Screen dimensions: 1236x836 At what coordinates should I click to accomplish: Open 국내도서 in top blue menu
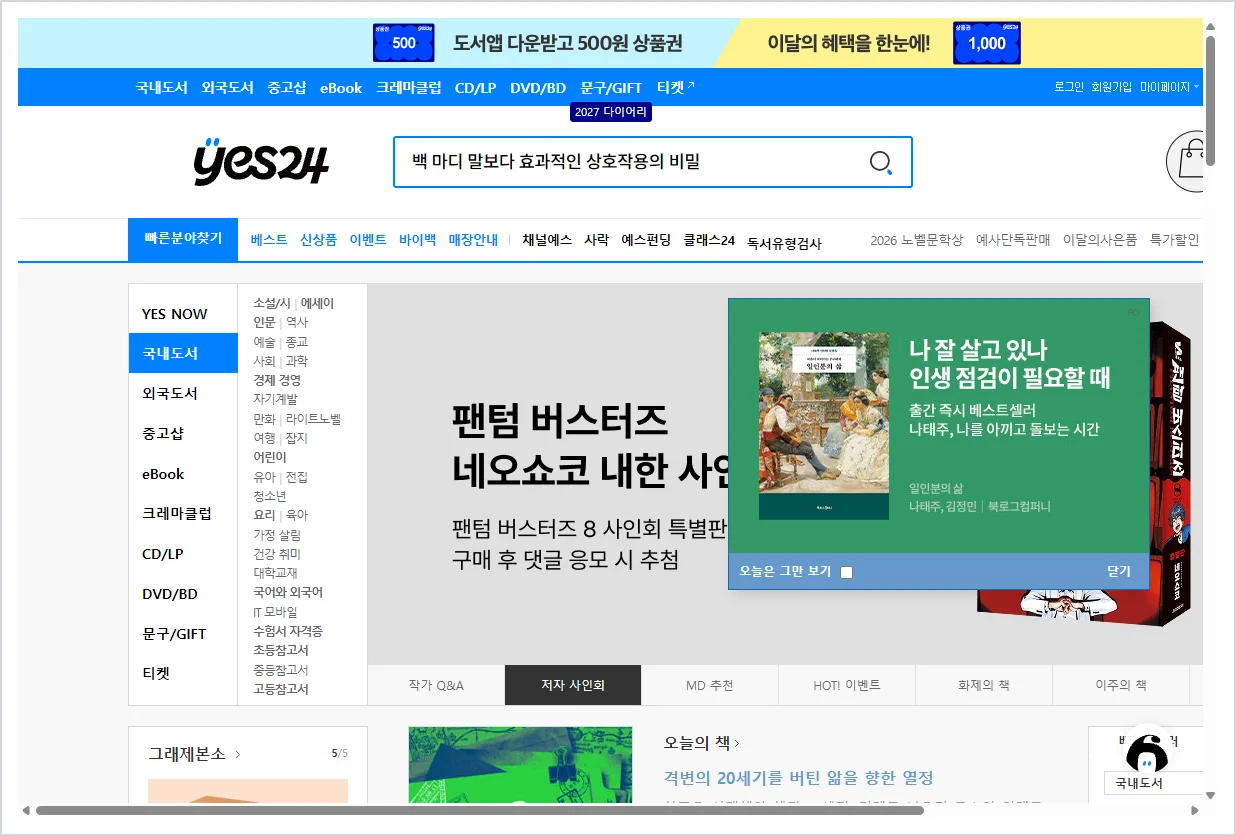[162, 87]
